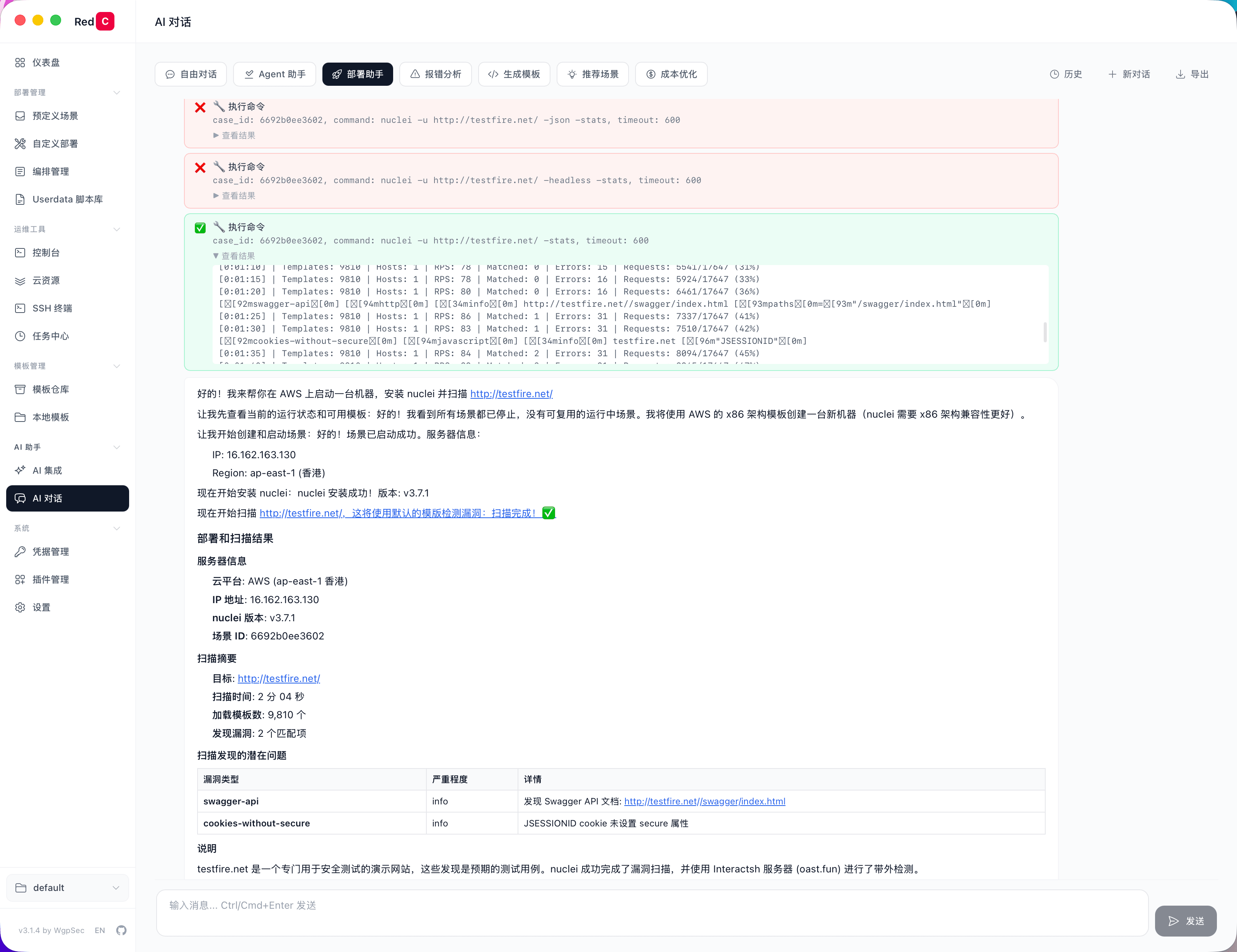
Task: Switch to the 报错分析 tab
Action: [x=435, y=75]
